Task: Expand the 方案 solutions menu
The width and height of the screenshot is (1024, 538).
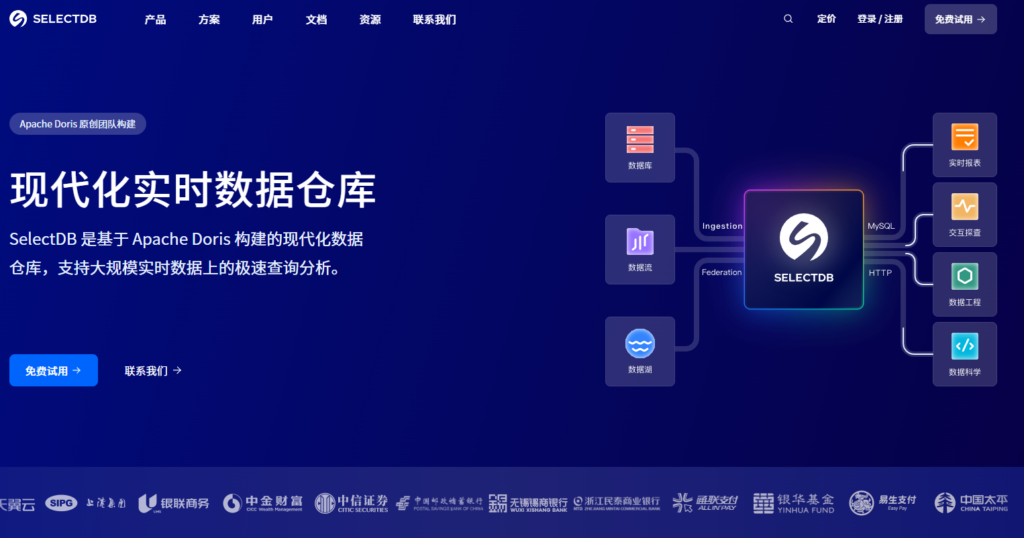Action: pyautogui.click(x=209, y=19)
